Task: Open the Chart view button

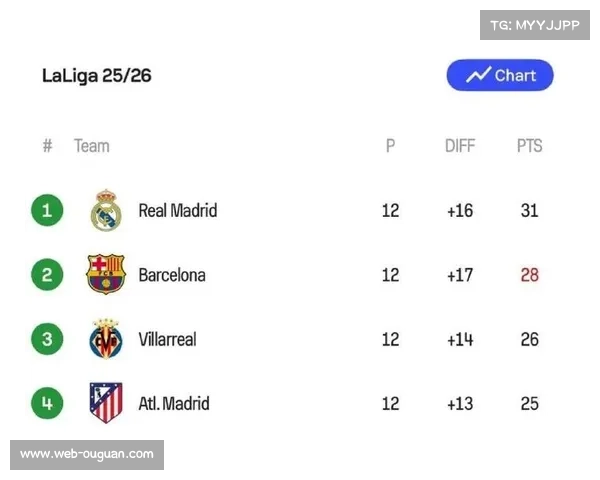Action: point(500,75)
